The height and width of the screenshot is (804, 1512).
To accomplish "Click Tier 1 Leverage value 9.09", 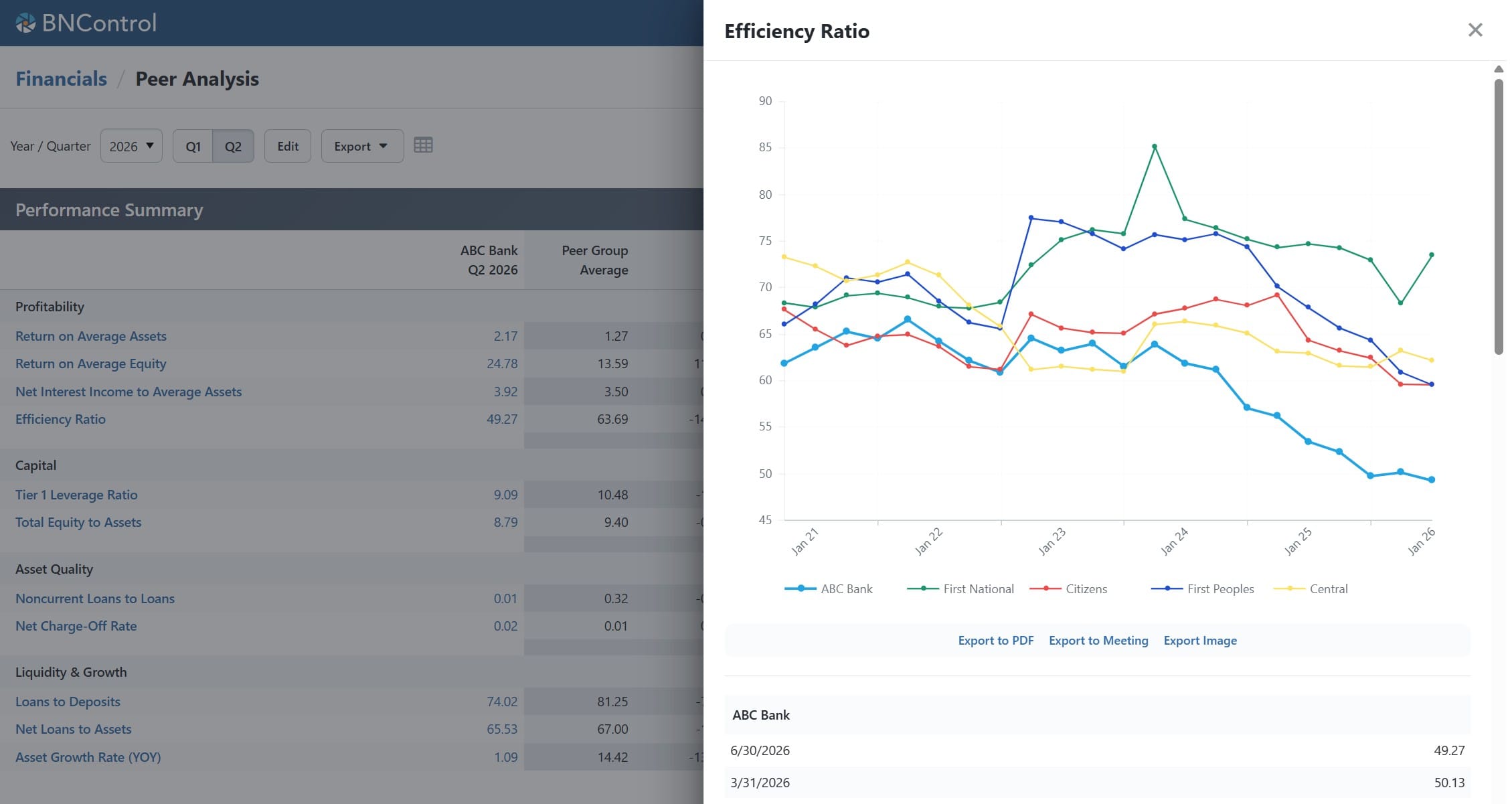I will click(505, 495).
